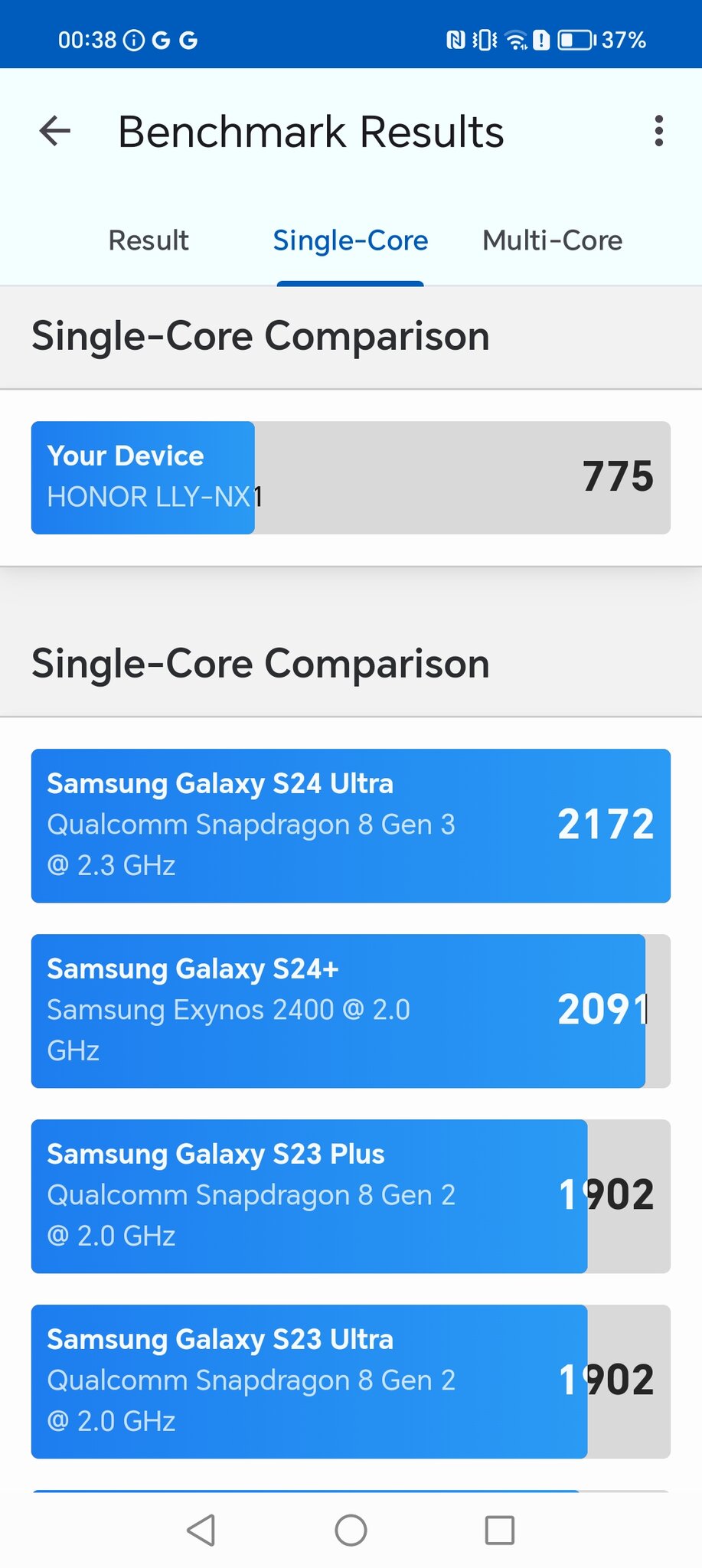Tap the vibrate mode status icon
The width and height of the screenshot is (702, 1568).
click(485, 40)
